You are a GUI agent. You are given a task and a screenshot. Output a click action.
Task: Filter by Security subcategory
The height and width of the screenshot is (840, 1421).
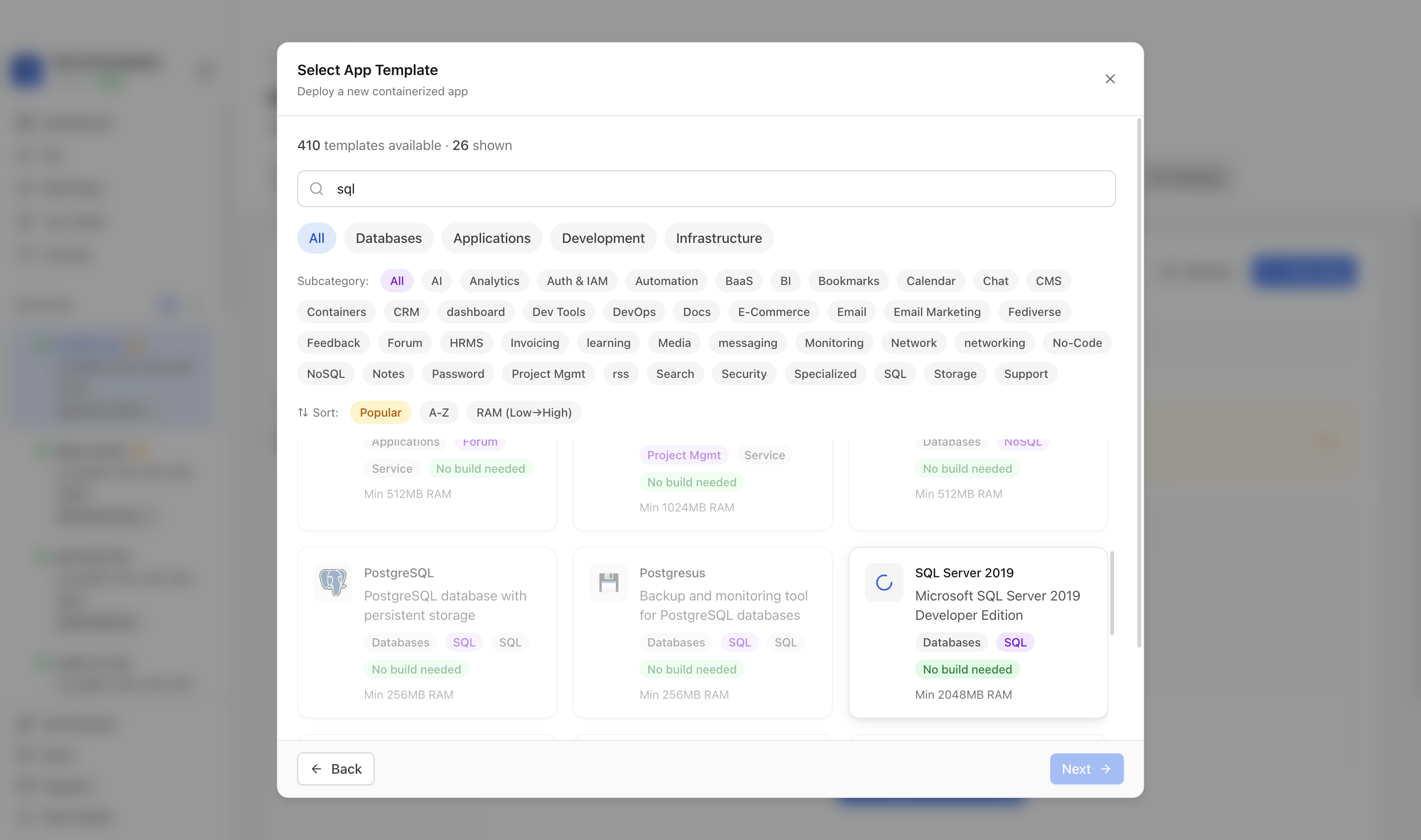[743, 374]
